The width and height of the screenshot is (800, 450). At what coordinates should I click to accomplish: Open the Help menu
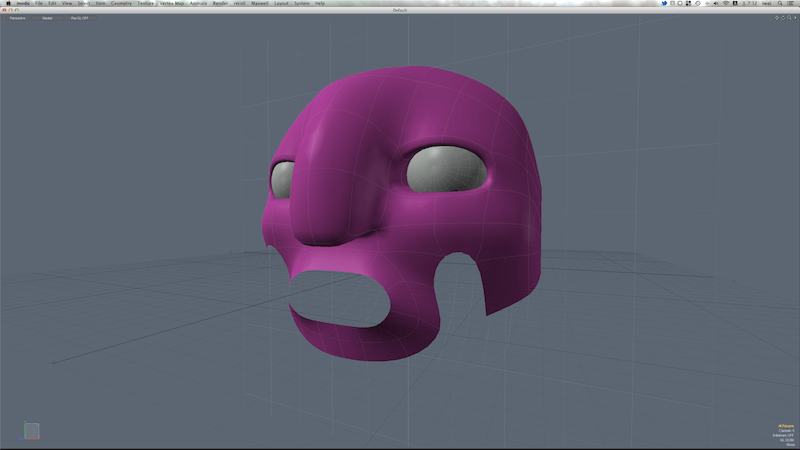click(x=320, y=3)
